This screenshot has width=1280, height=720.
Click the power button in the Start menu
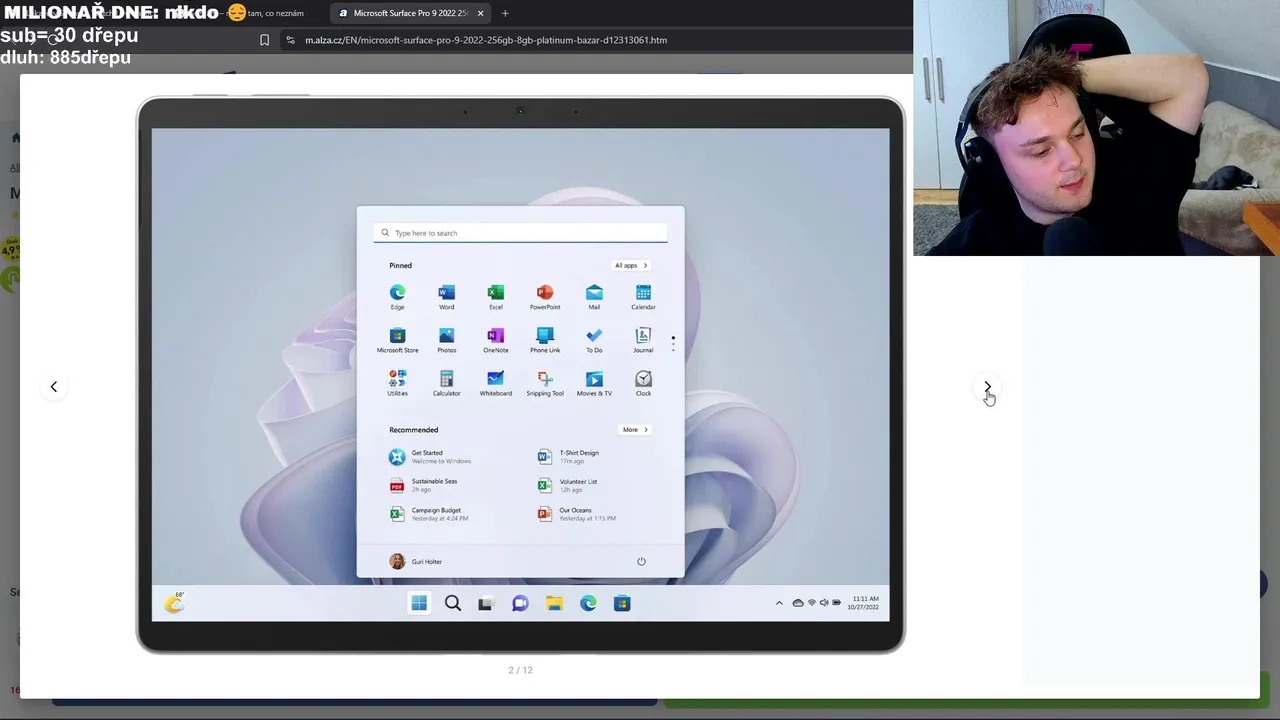(x=641, y=561)
